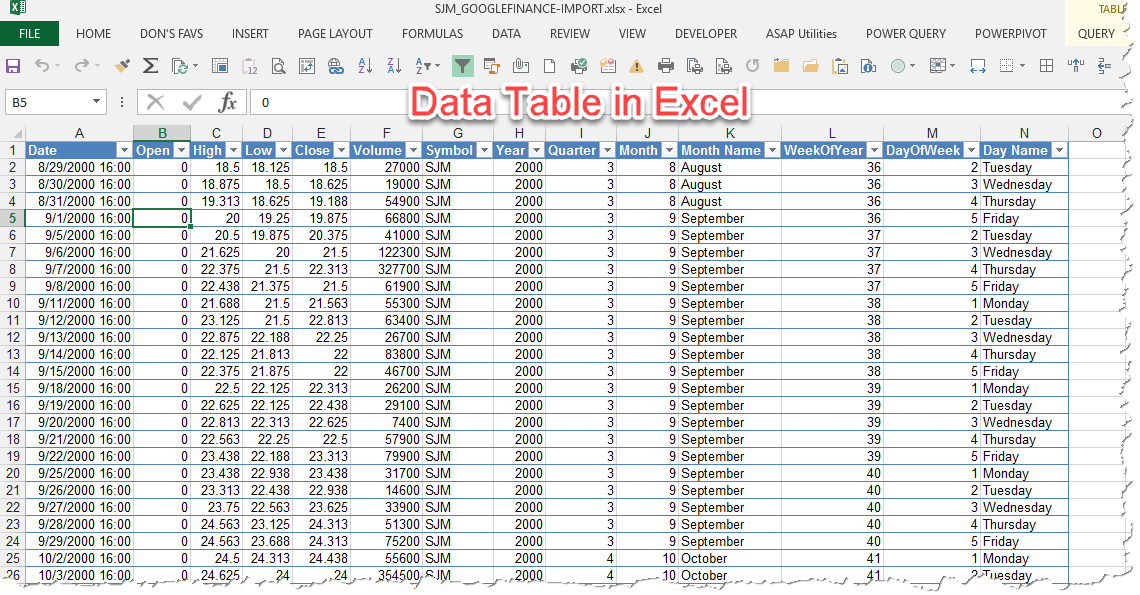
Task: Apply the Format Painter
Action: click(x=122, y=67)
